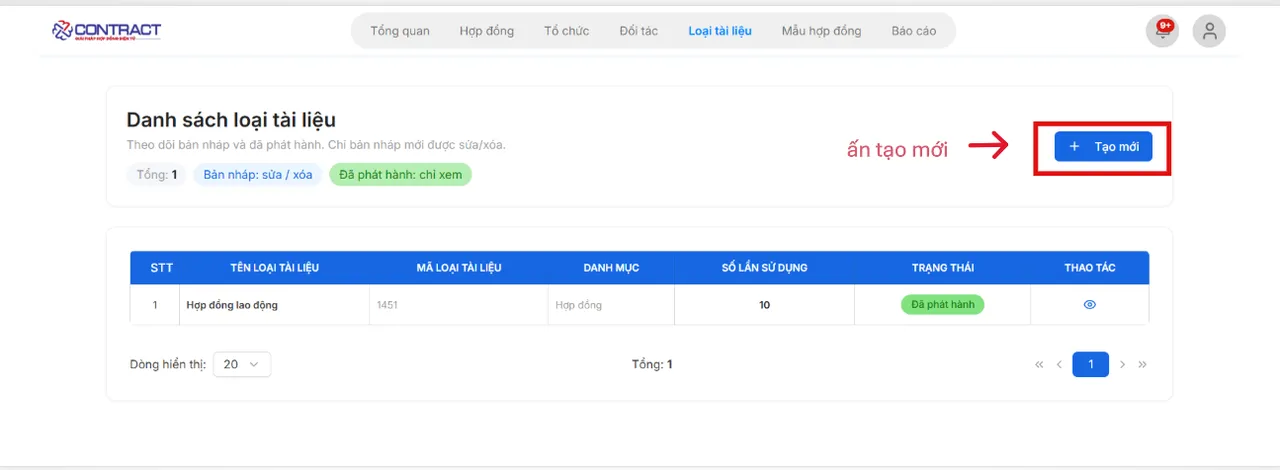Select the Đối tác tab
The image size is (1280, 470).
(638, 31)
